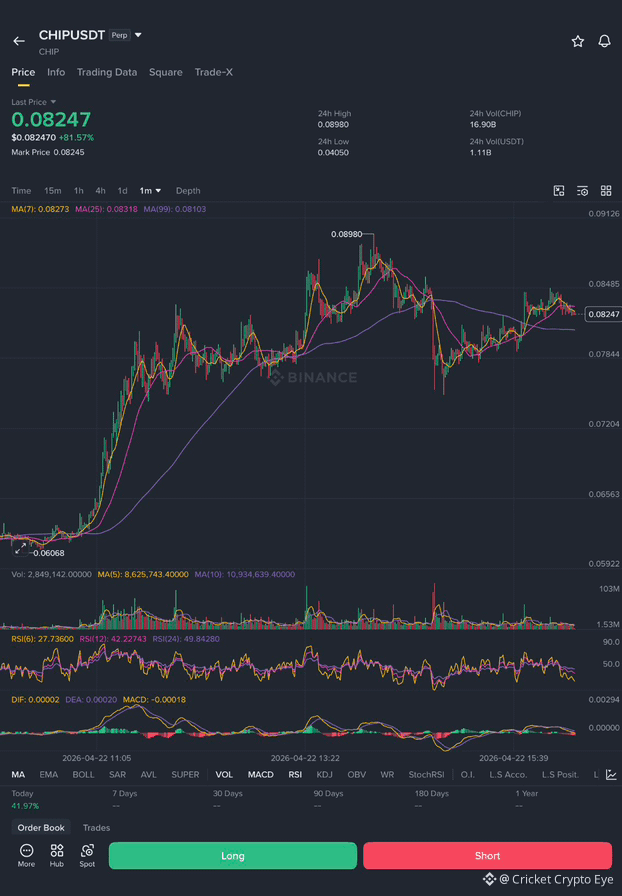Enable the KDJ sub-indicator
The width and height of the screenshot is (622, 896).
point(324,775)
